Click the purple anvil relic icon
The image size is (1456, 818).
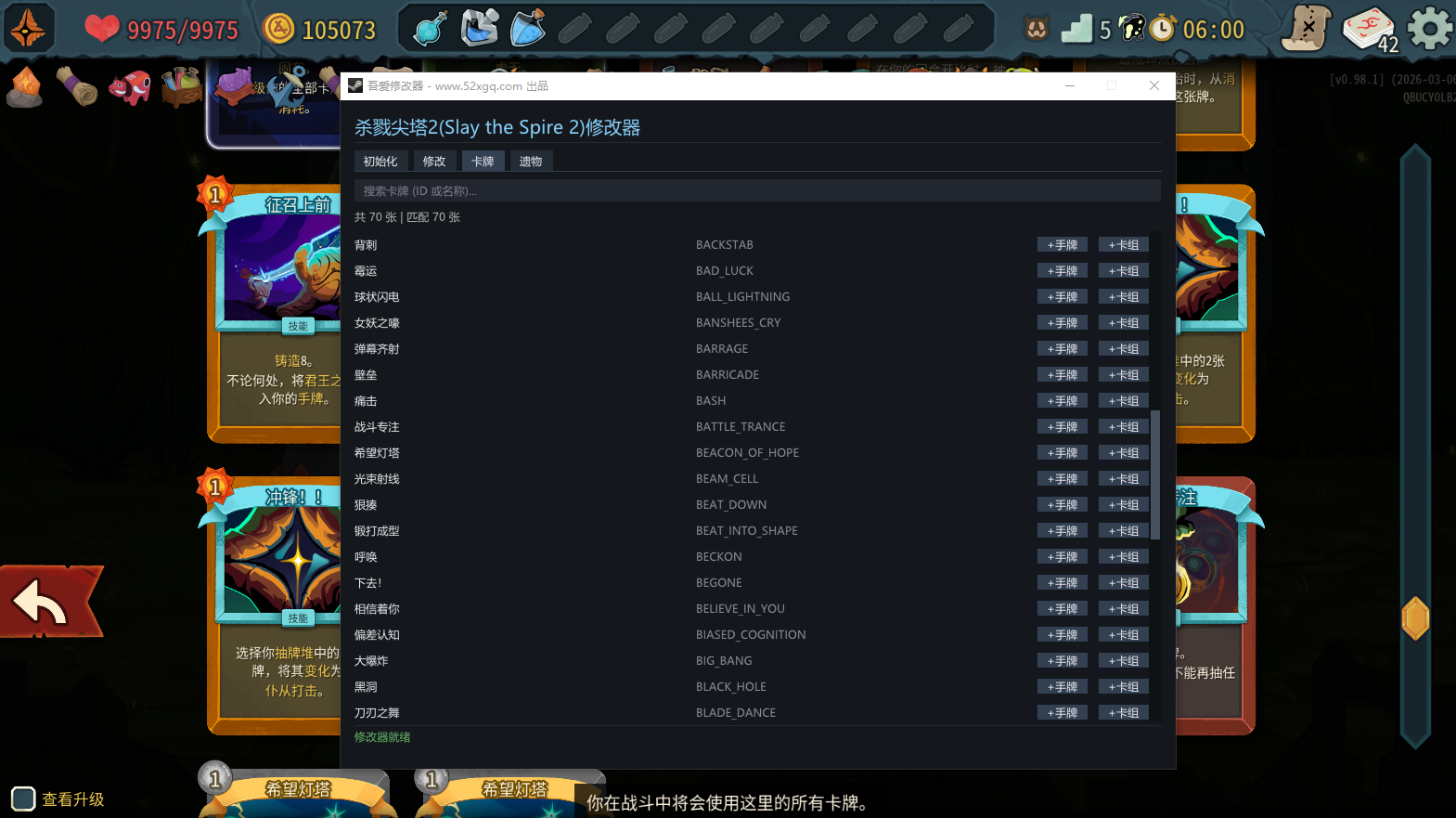pyautogui.click(x=237, y=84)
